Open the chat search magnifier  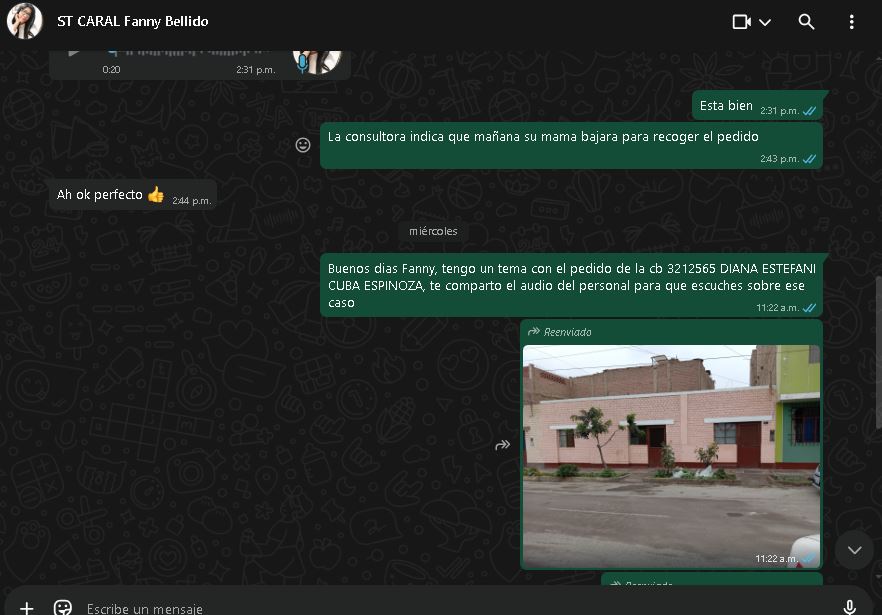(806, 22)
